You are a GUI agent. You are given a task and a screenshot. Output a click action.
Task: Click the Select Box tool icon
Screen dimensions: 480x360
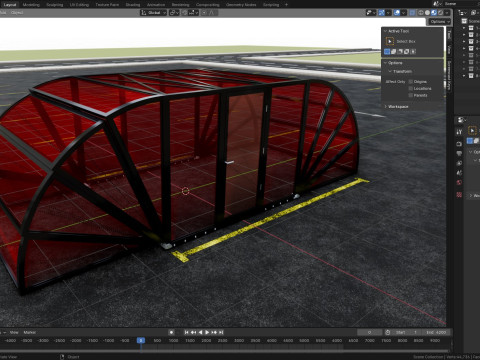pyautogui.click(x=390, y=41)
